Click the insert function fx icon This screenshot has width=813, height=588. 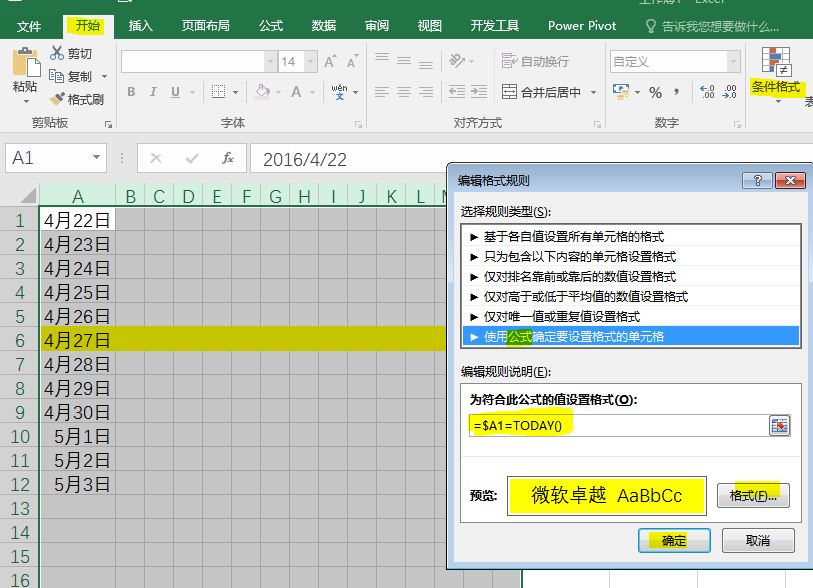228,158
